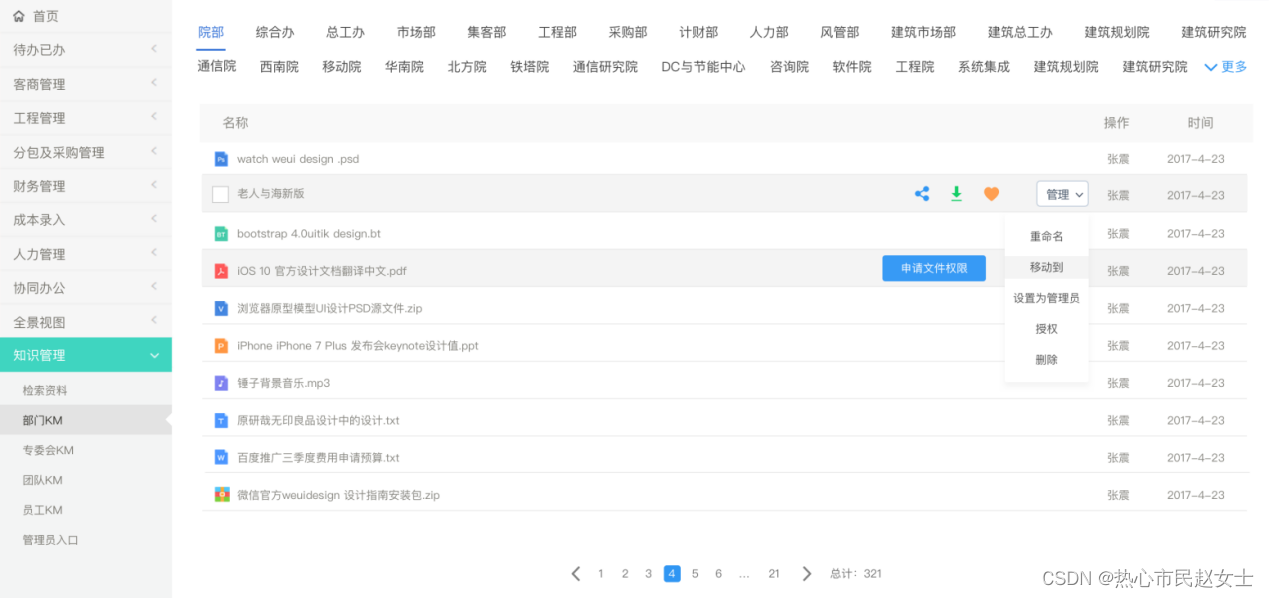
Task: Expand the 财务管理 sidebar section
Action: point(86,186)
